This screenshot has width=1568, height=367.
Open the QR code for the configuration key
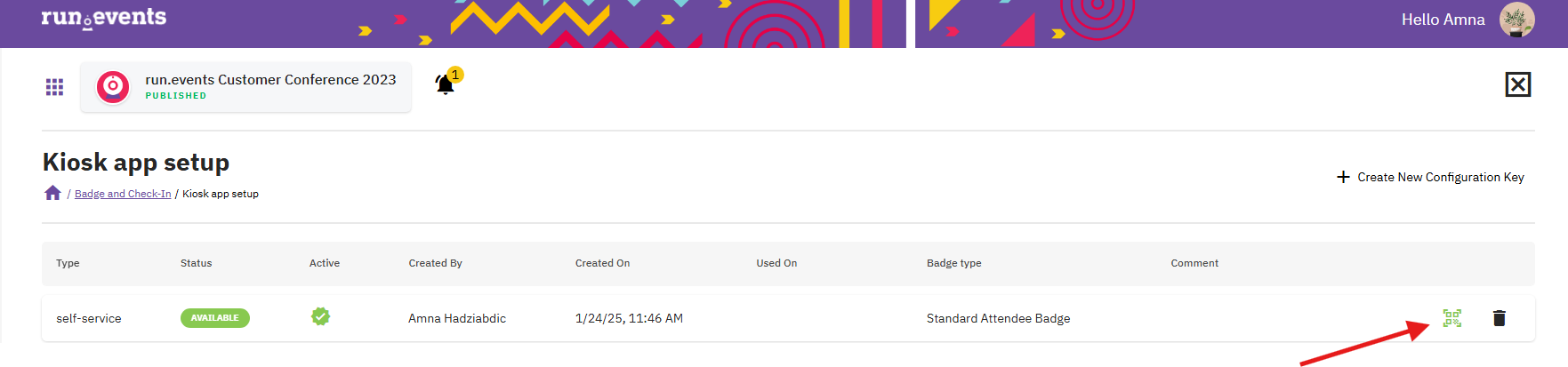click(x=1452, y=318)
